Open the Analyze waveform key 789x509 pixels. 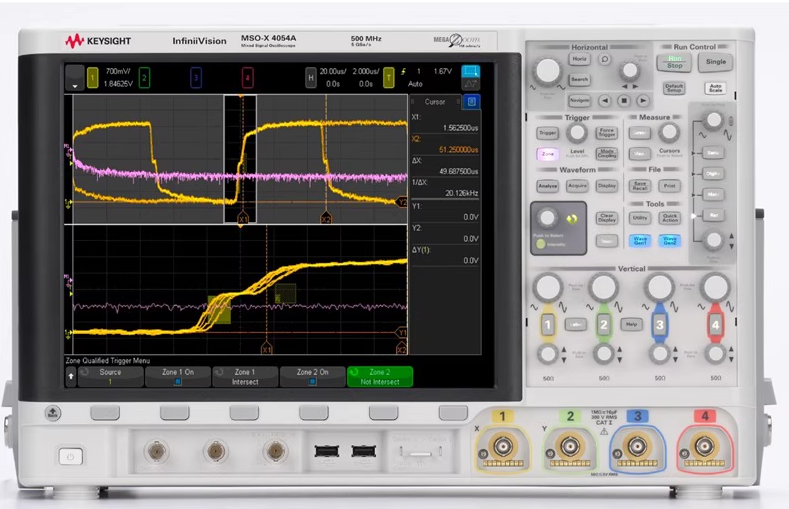(x=547, y=186)
